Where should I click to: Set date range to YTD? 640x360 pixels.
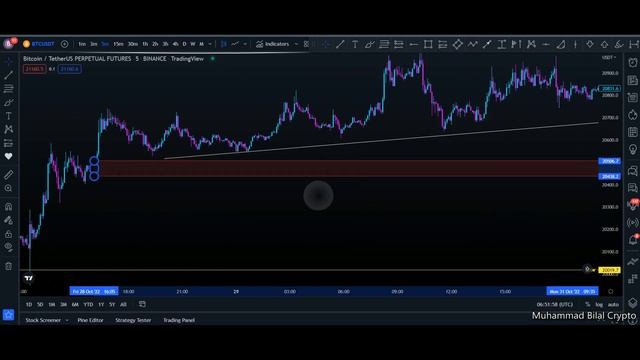(88, 304)
